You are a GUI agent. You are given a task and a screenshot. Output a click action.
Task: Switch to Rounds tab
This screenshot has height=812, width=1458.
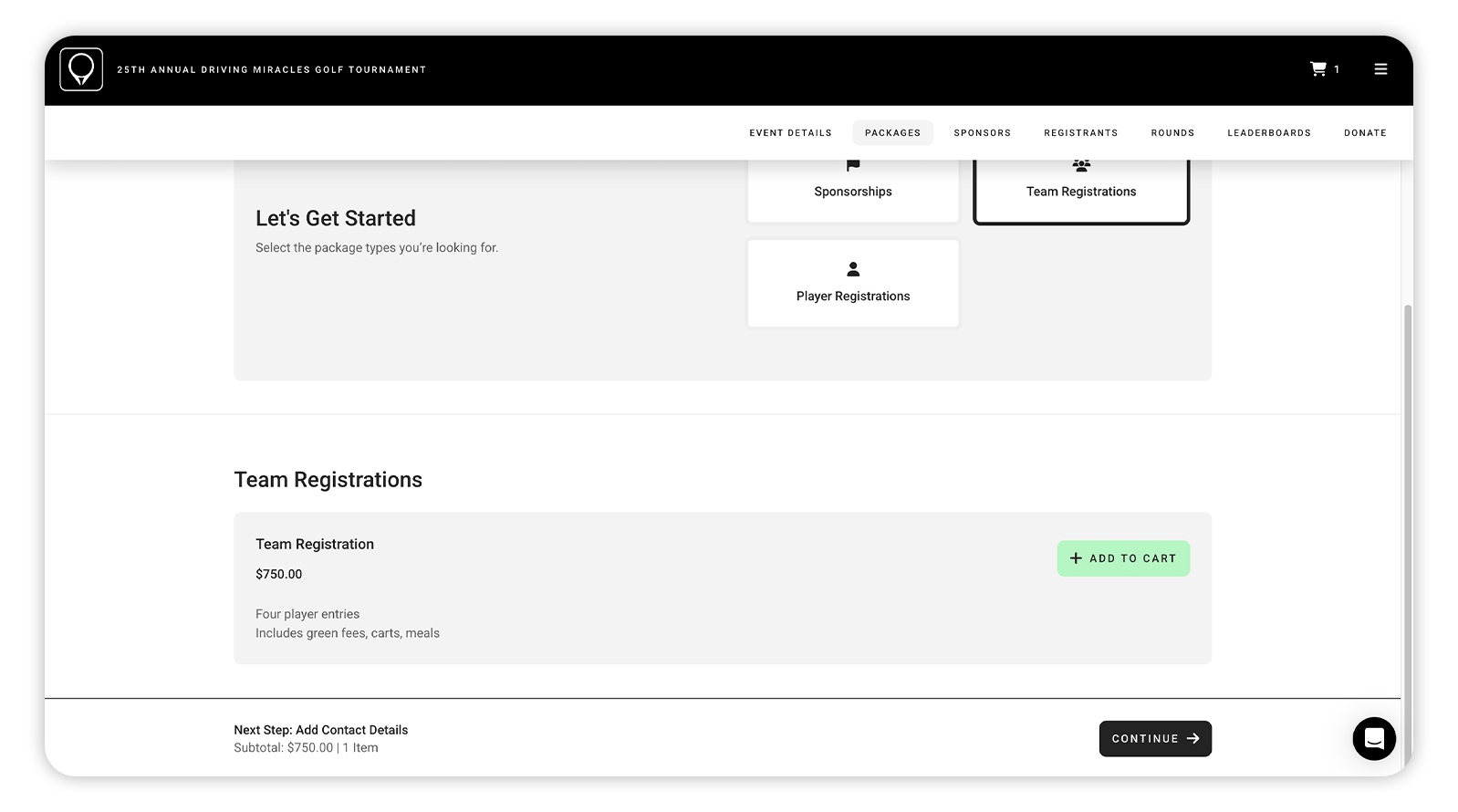[1172, 133]
